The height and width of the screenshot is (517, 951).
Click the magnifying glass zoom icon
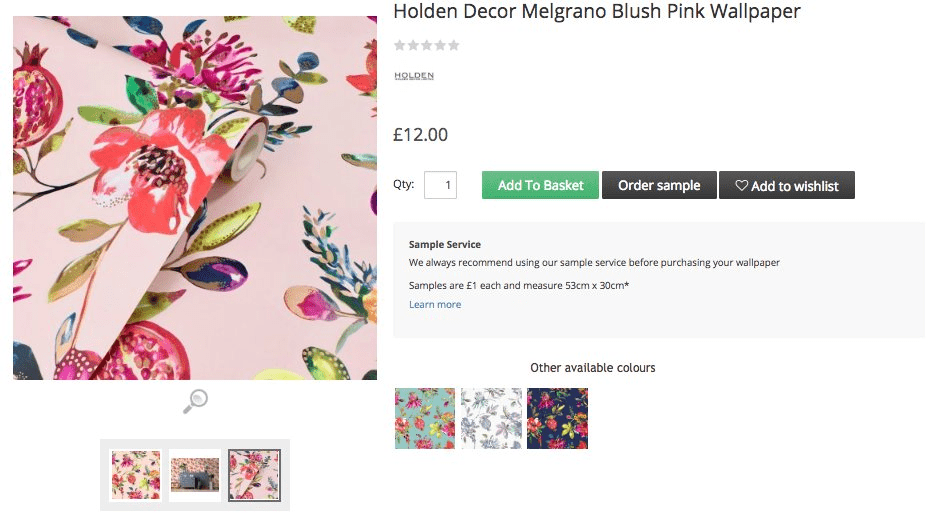point(195,401)
